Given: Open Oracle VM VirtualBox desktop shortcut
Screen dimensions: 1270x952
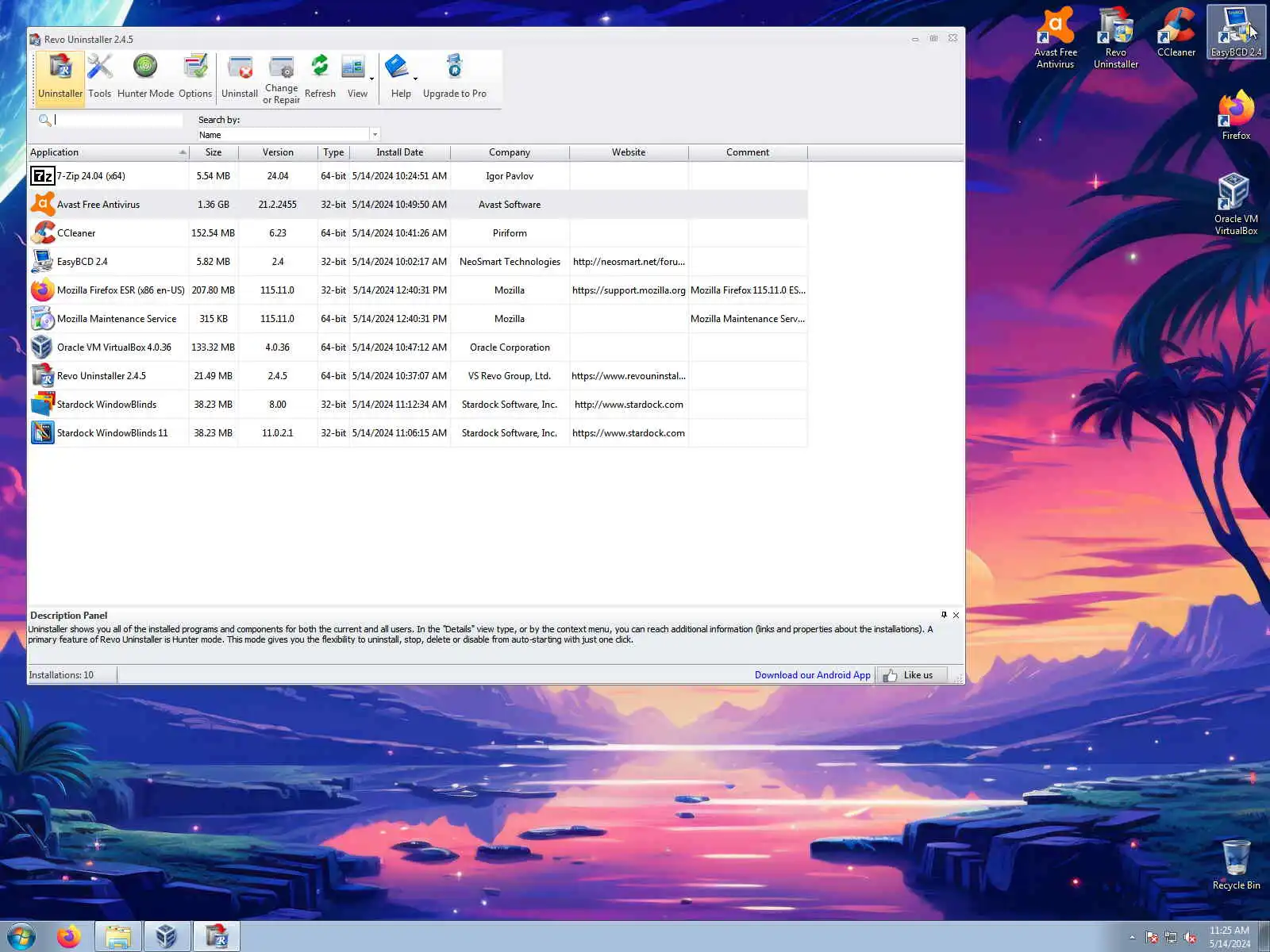Looking at the screenshot, I should pyautogui.click(x=1237, y=205).
